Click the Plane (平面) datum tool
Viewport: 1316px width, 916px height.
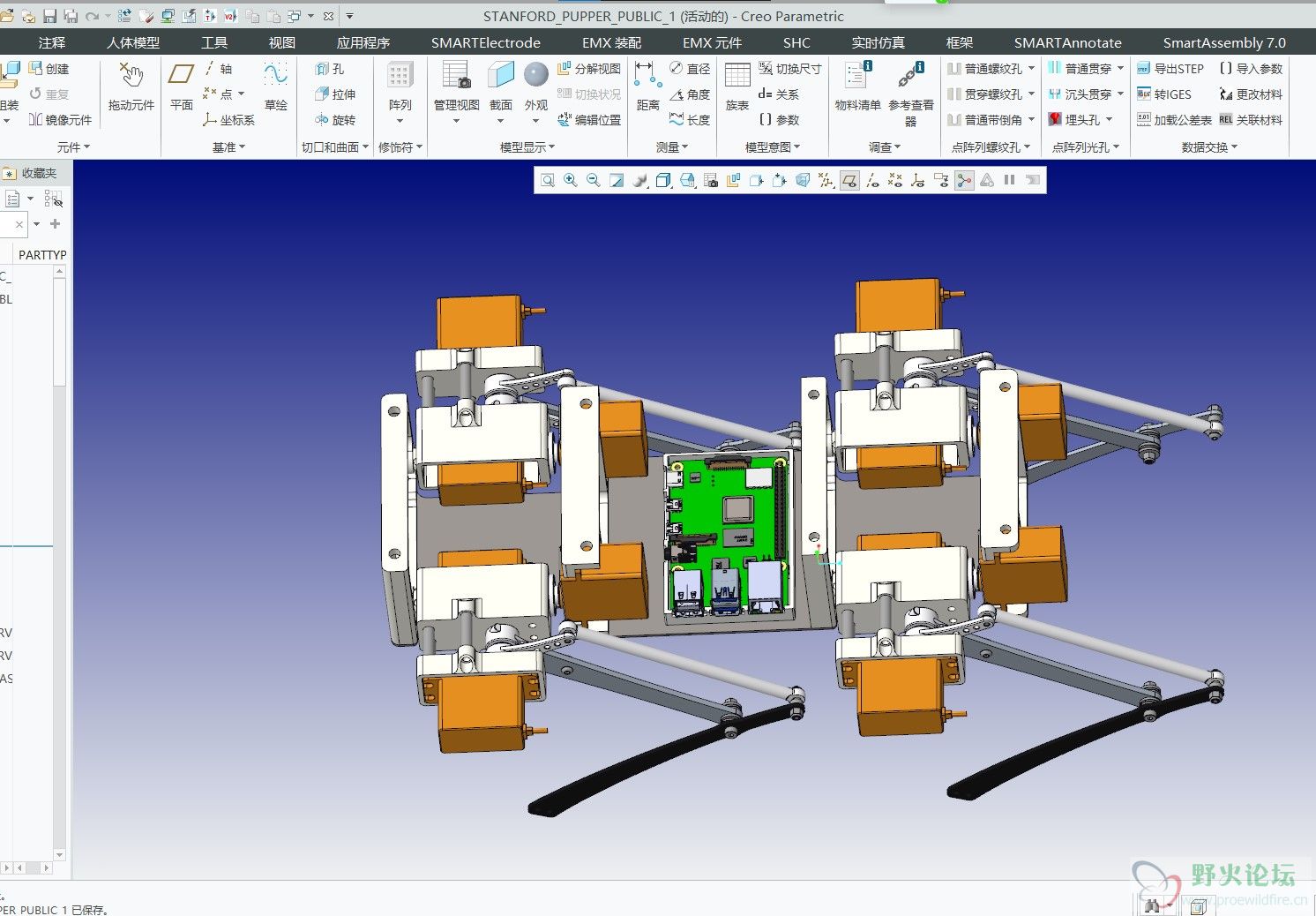pyautogui.click(x=182, y=76)
